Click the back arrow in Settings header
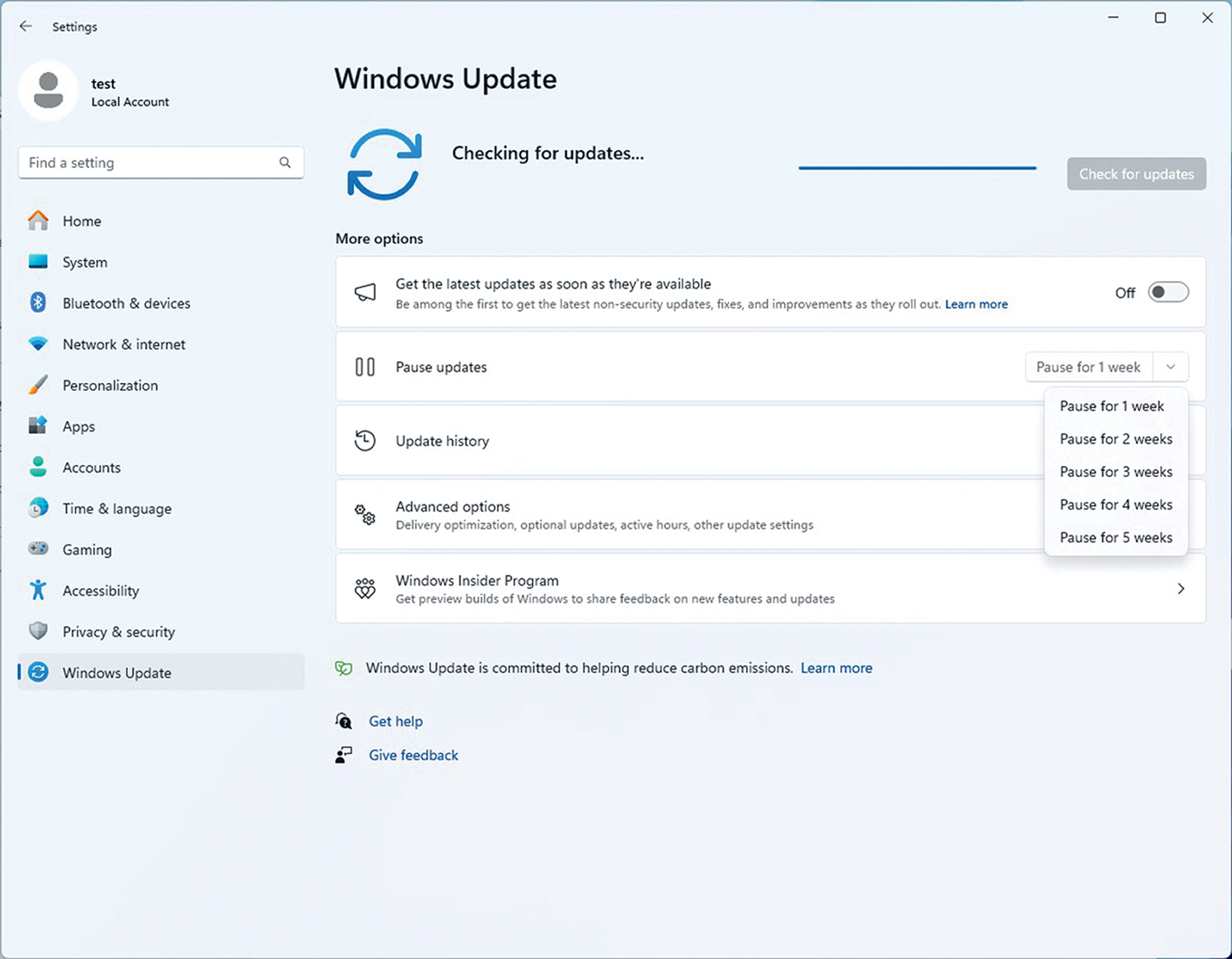The image size is (1232, 959). pyautogui.click(x=25, y=26)
